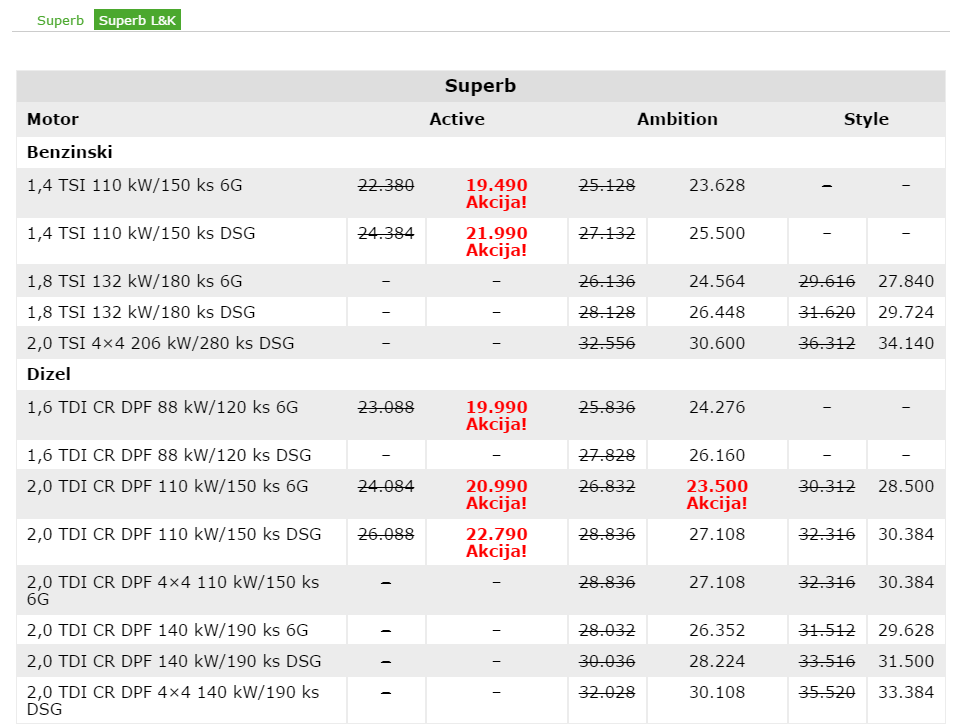The image size is (963, 726).
Task: Click 2,0 TDI CR DPF 140 kW/190 ks DSG label
Action: [174, 661]
